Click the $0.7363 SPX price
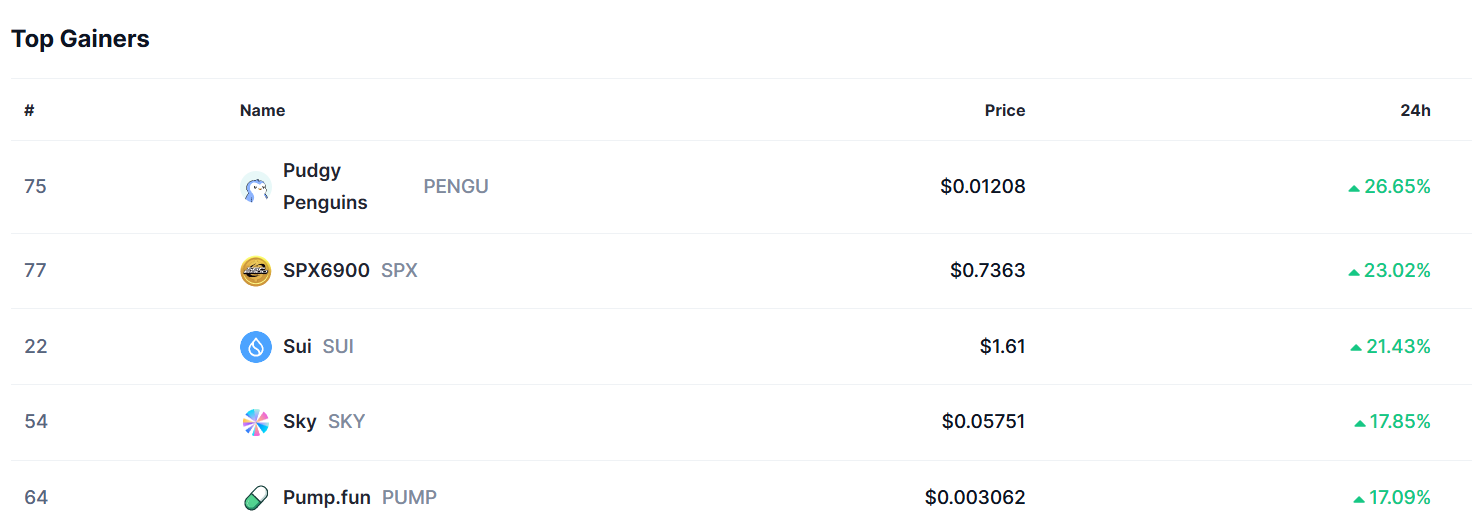The image size is (1472, 532). 987,270
